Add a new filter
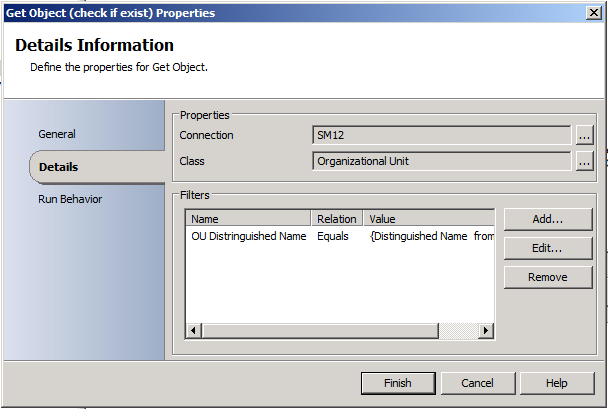 click(548, 219)
